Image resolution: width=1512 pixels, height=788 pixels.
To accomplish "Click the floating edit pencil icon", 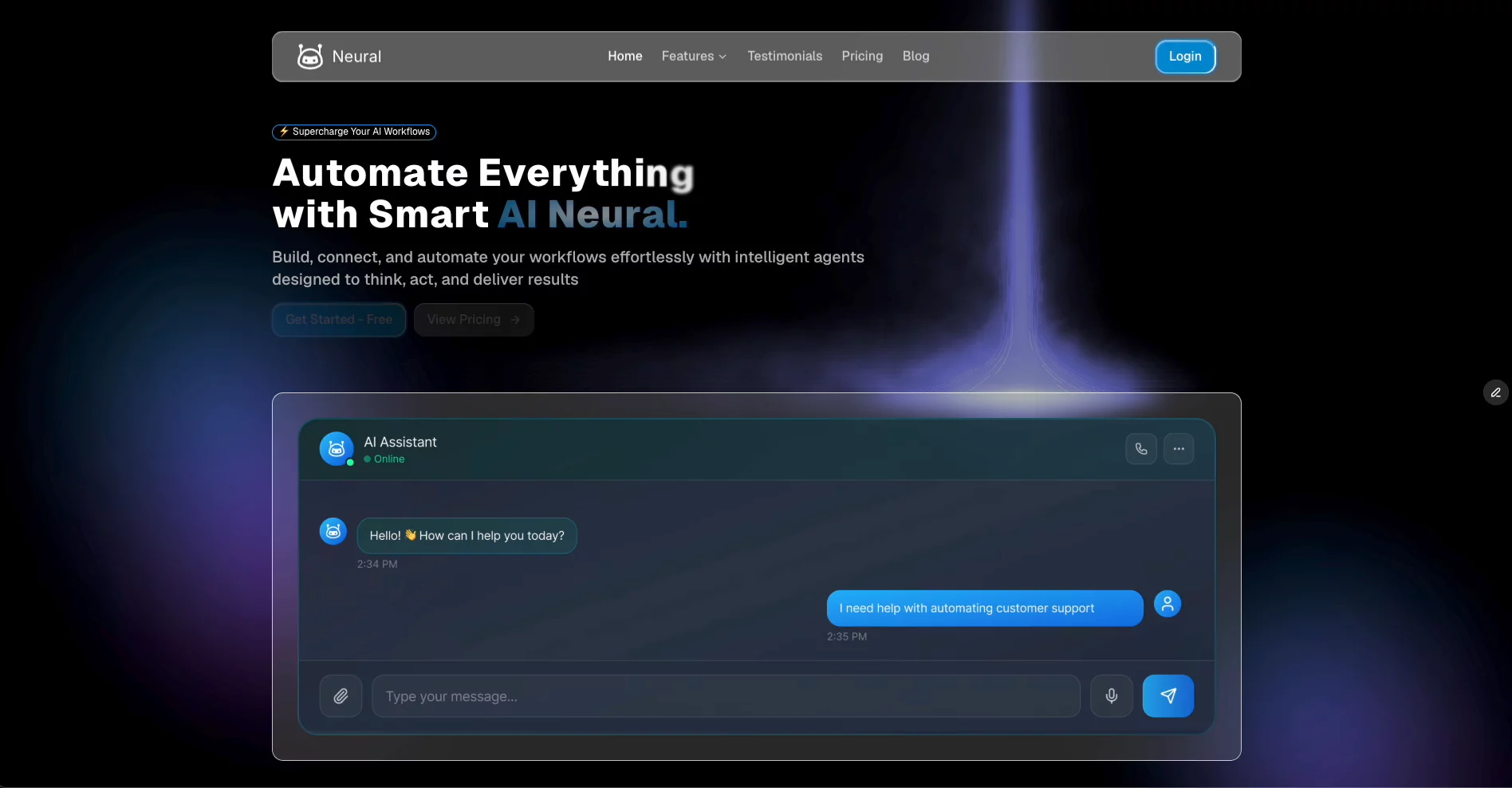I will 1496,392.
